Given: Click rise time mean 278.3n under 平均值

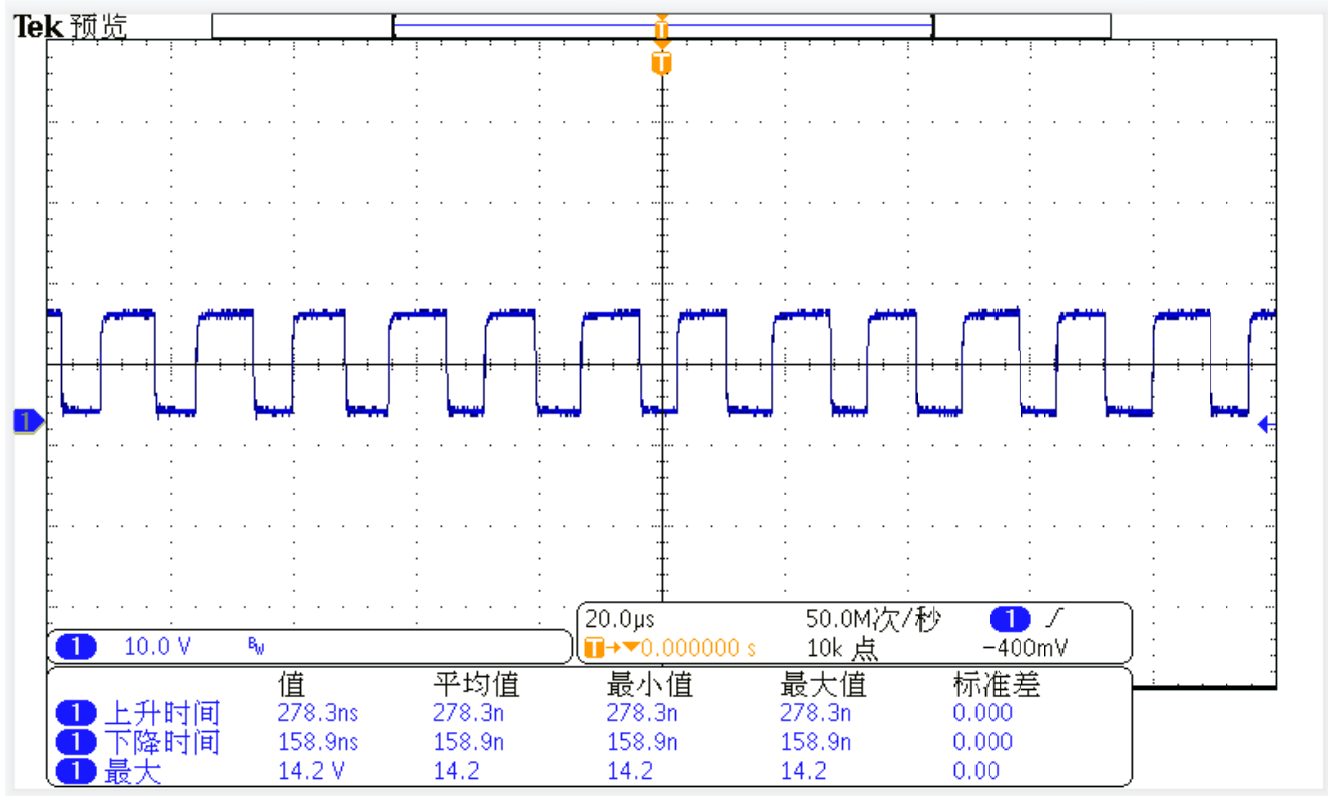Looking at the screenshot, I should [x=468, y=713].
